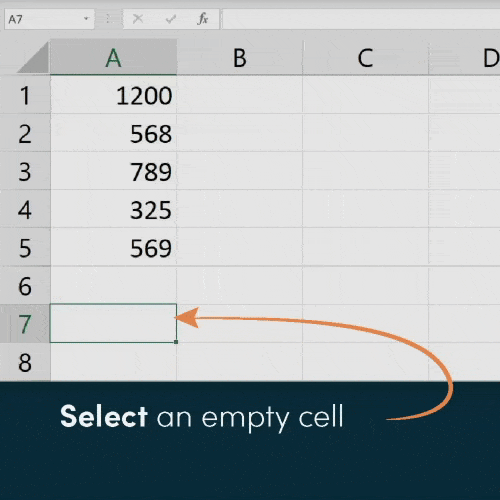Select row 2 header
Image resolution: width=500 pixels, height=500 pixels.
(x=25, y=133)
